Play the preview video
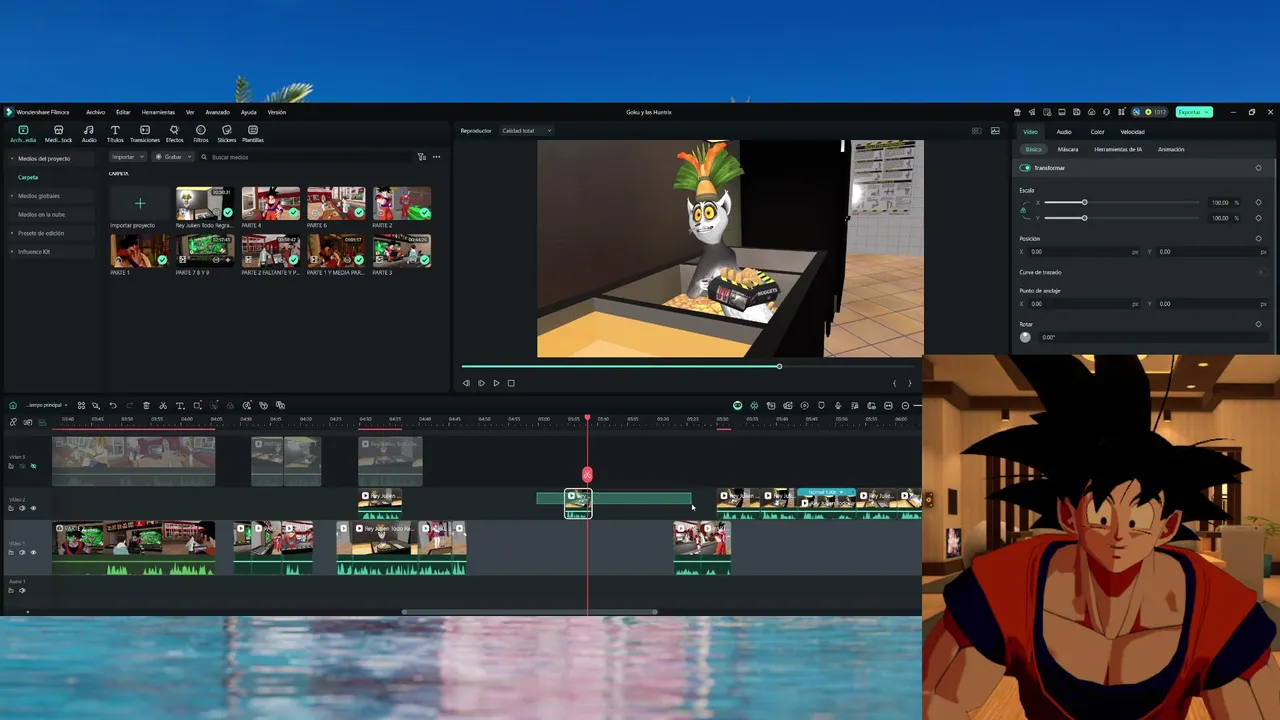This screenshot has height=720, width=1280. 496,383
